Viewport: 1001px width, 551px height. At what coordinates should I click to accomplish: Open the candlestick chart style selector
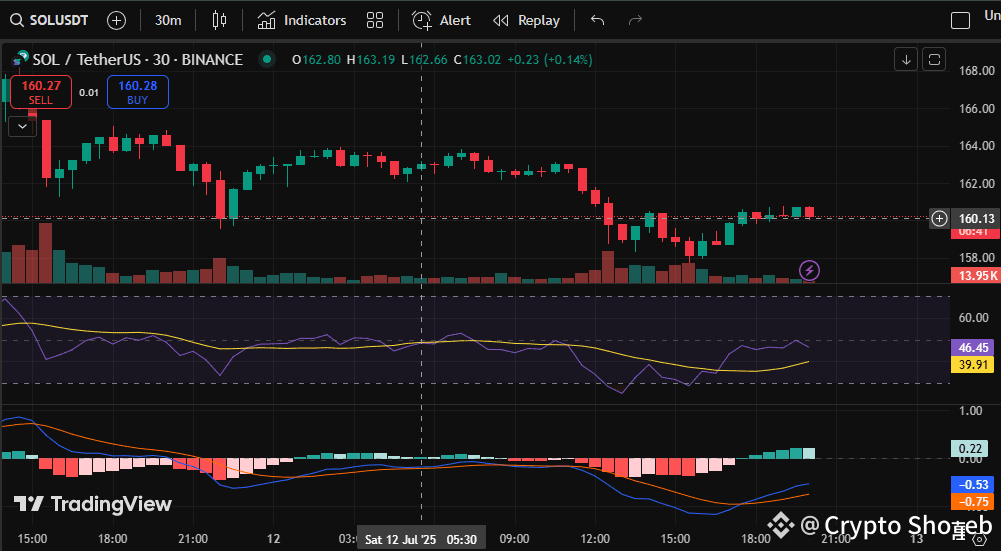220,20
